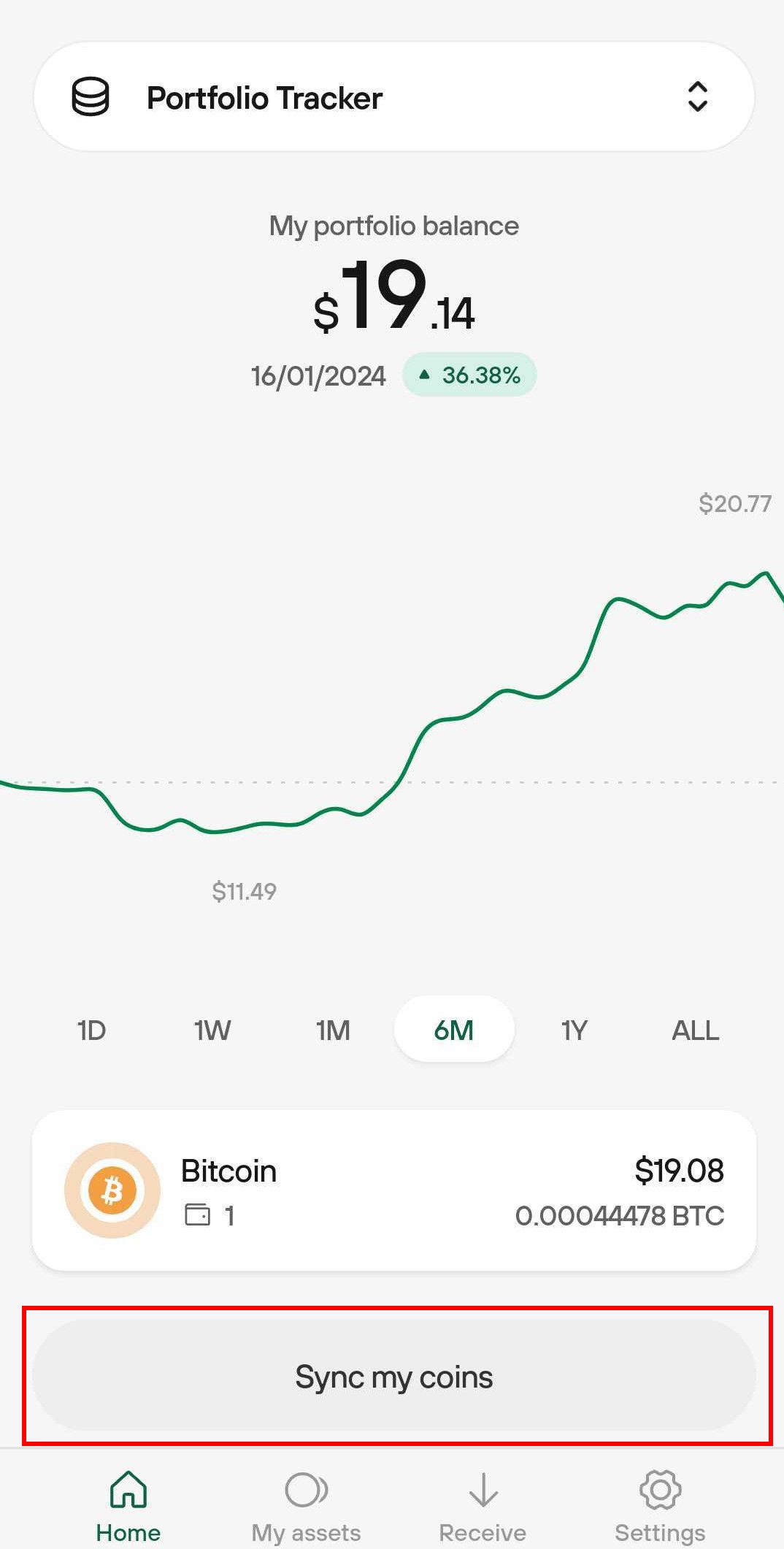784x1549 pixels.
Task: Switch chart to 1Y range
Action: click(x=574, y=1030)
